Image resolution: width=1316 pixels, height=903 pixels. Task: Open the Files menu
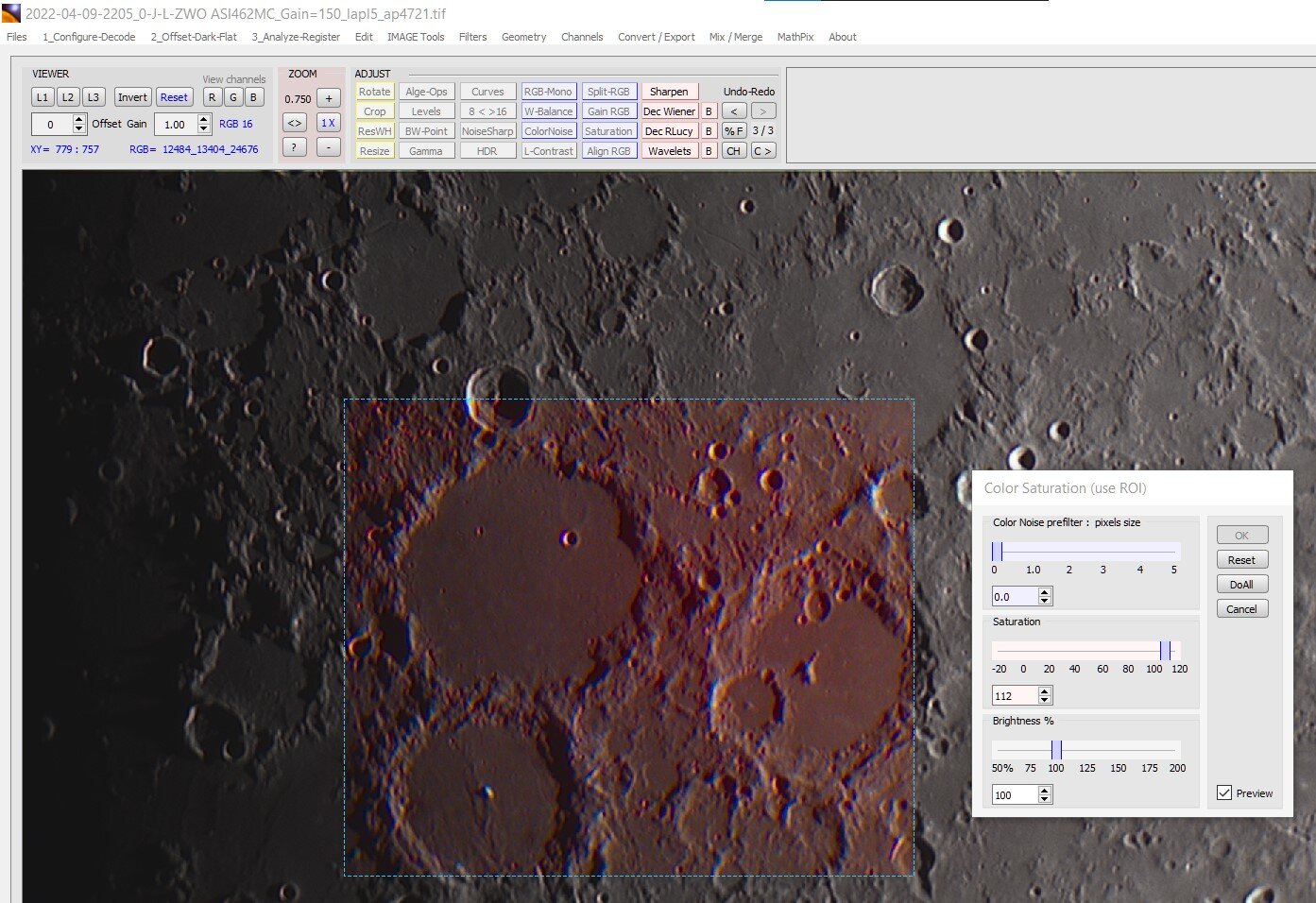pos(17,37)
